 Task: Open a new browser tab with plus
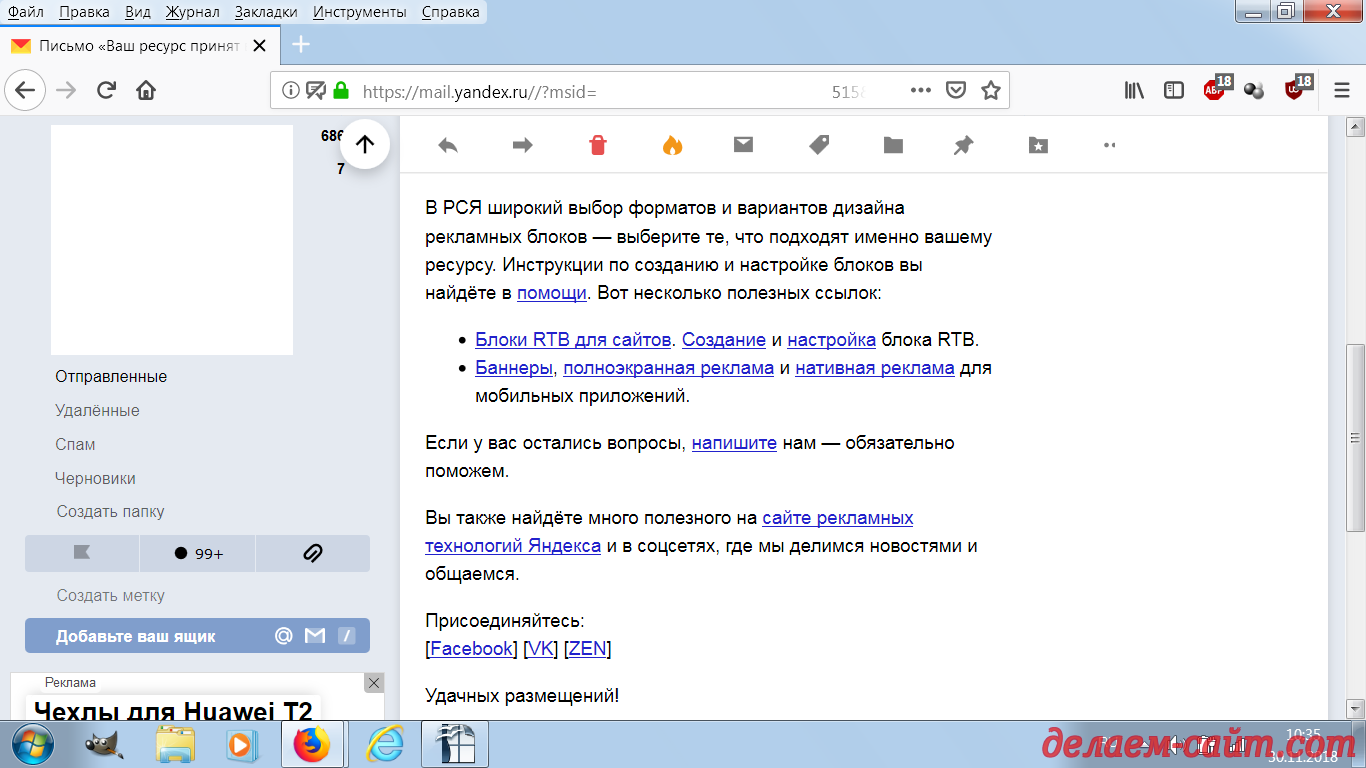[300, 45]
